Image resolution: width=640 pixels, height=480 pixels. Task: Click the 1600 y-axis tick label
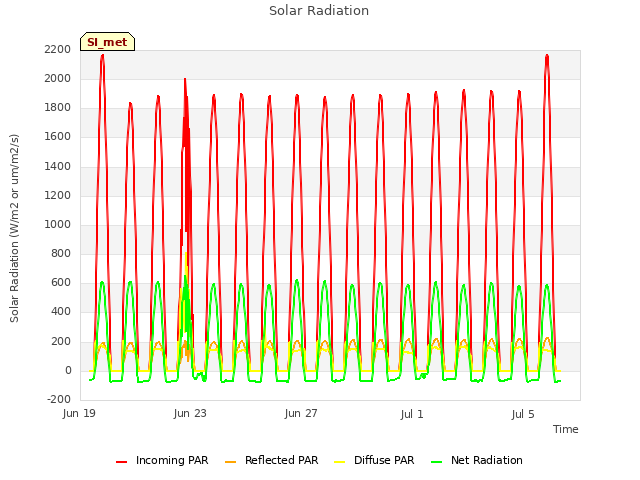pos(58,137)
